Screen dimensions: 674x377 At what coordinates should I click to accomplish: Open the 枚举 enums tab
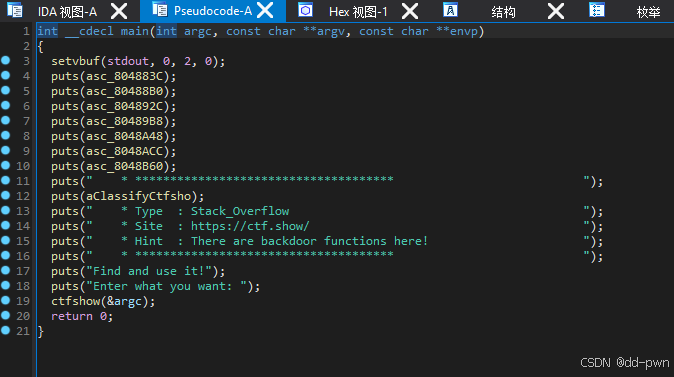[648, 12]
